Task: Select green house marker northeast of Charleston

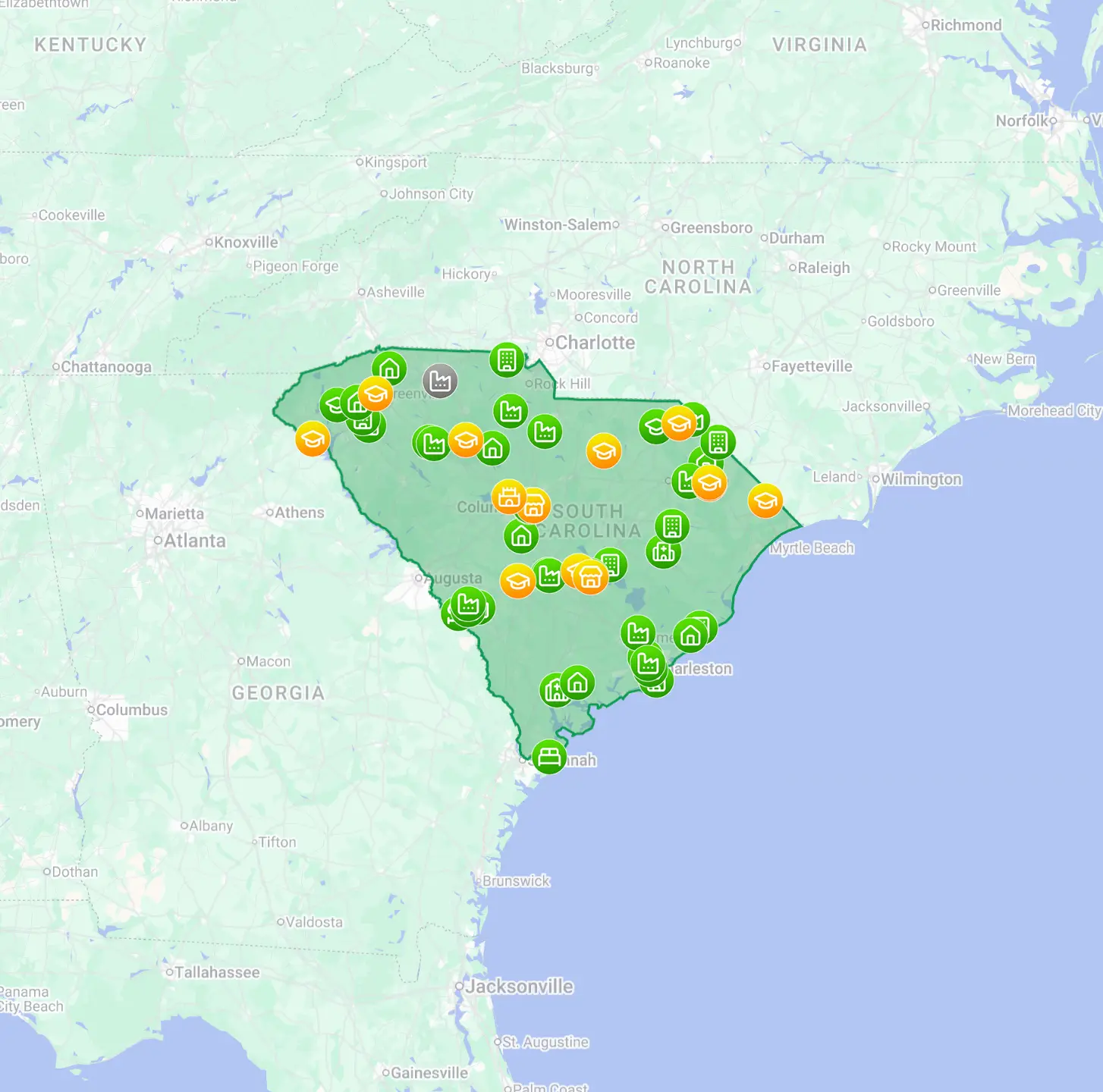Action: click(690, 635)
